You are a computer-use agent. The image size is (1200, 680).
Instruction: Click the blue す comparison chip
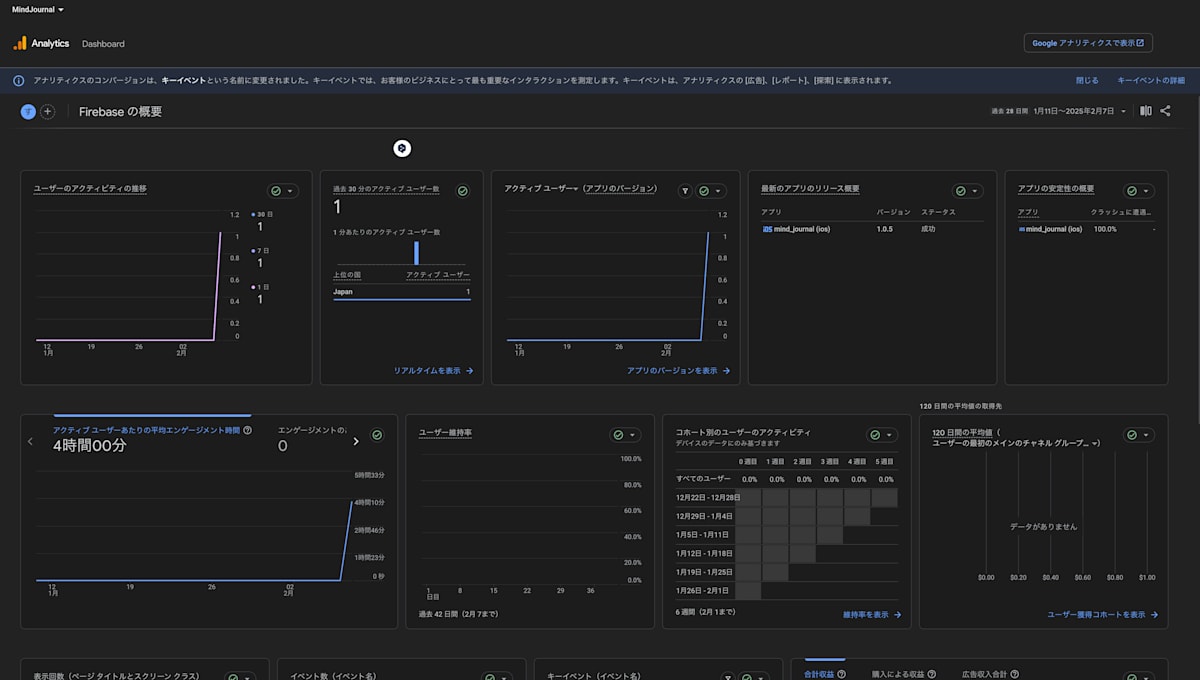click(x=28, y=111)
